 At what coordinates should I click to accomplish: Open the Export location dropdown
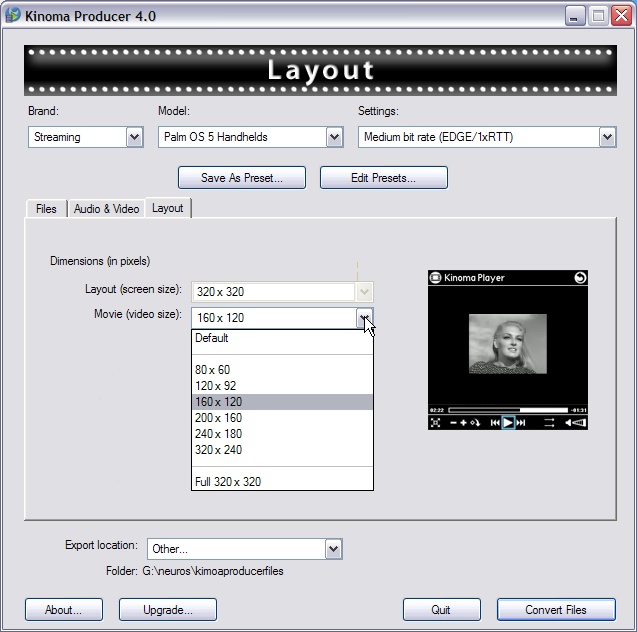pos(333,549)
